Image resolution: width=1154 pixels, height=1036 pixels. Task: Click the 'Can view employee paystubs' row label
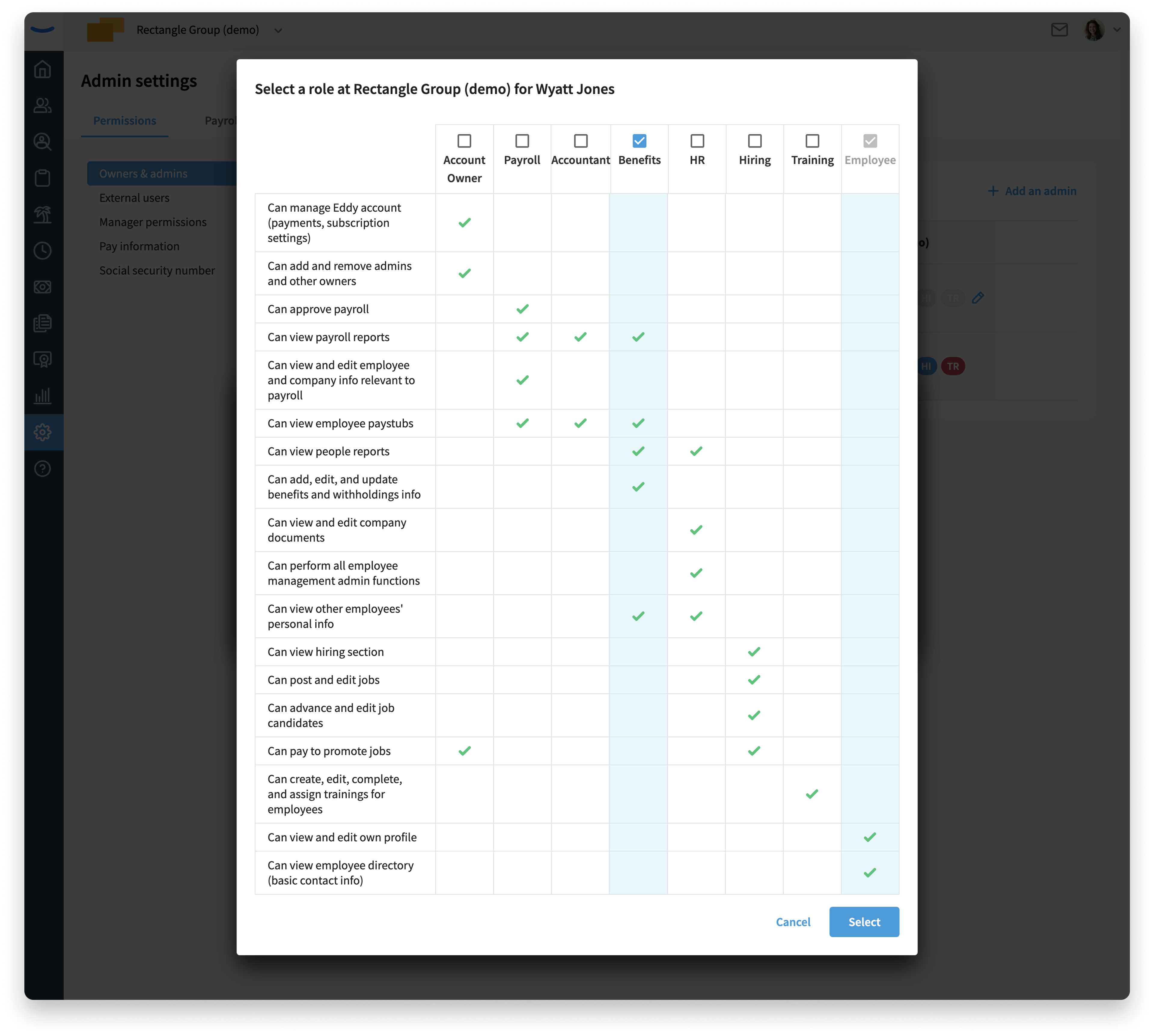[x=340, y=423]
